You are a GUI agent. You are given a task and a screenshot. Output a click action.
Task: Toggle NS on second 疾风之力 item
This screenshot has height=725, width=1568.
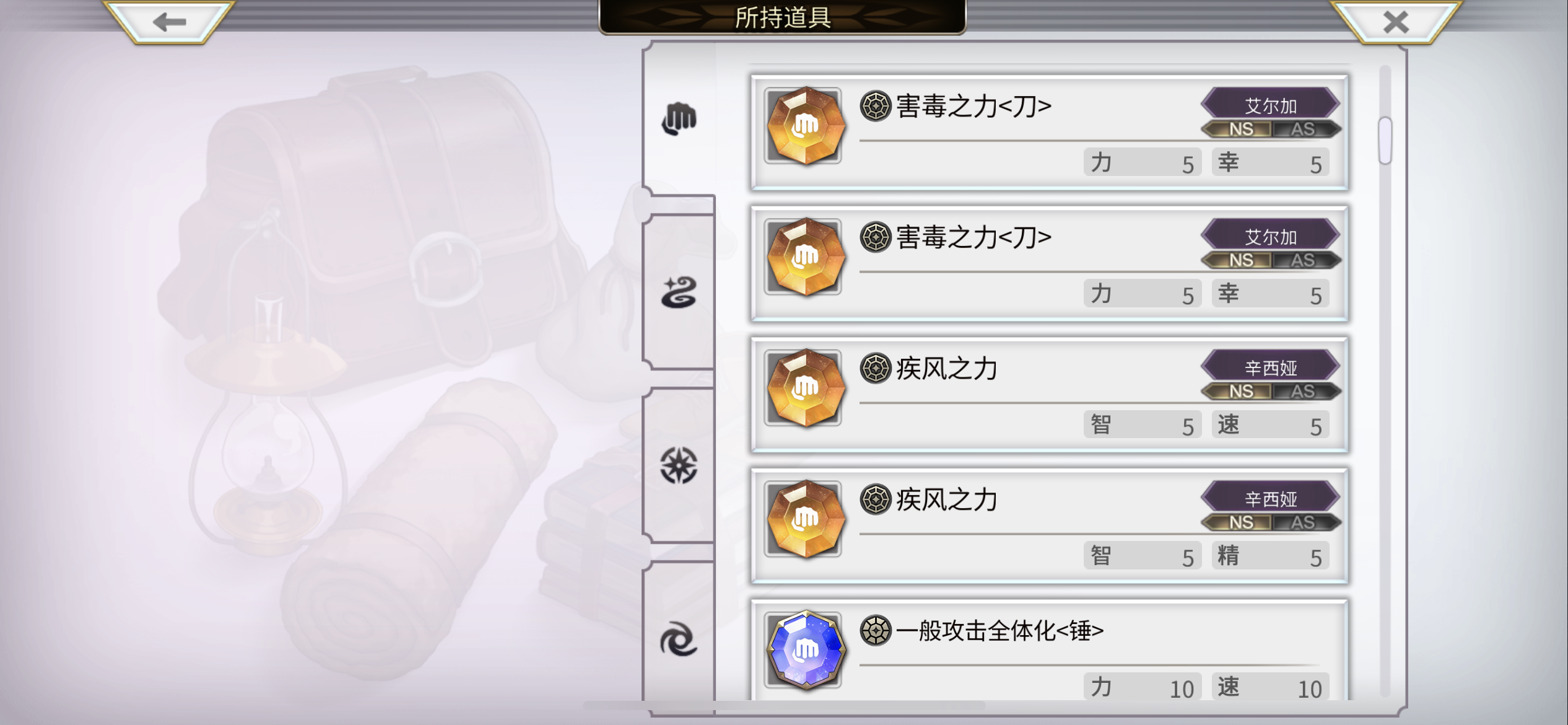coord(1239,523)
